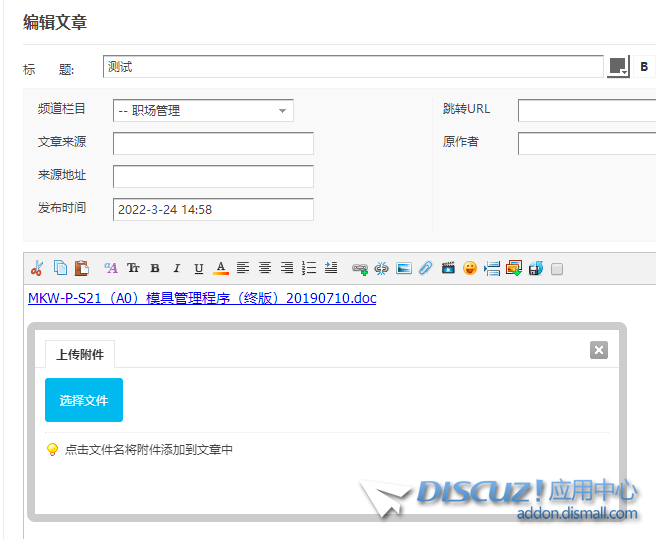Insert a hyperlink with link icon

[x=360, y=268]
